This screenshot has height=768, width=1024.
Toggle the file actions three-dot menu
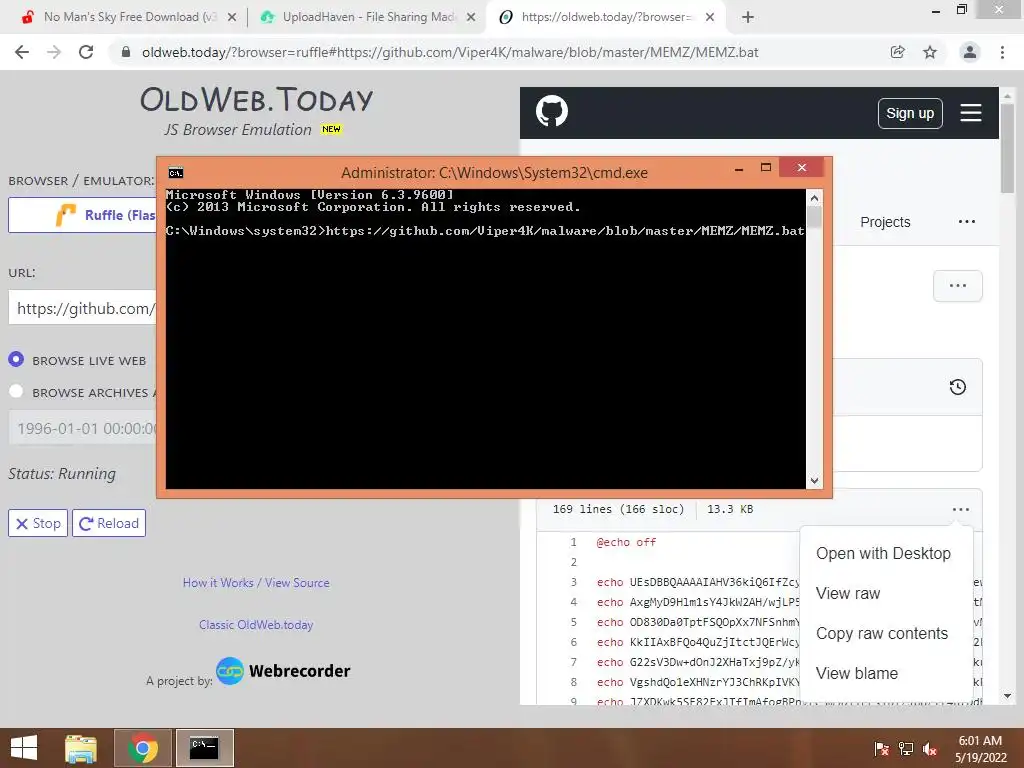pyautogui.click(x=961, y=509)
